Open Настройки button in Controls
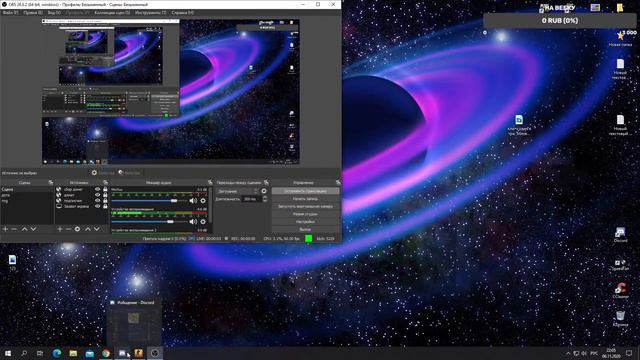640x360 pixels. pyautogui.click(x=305, y=222)
